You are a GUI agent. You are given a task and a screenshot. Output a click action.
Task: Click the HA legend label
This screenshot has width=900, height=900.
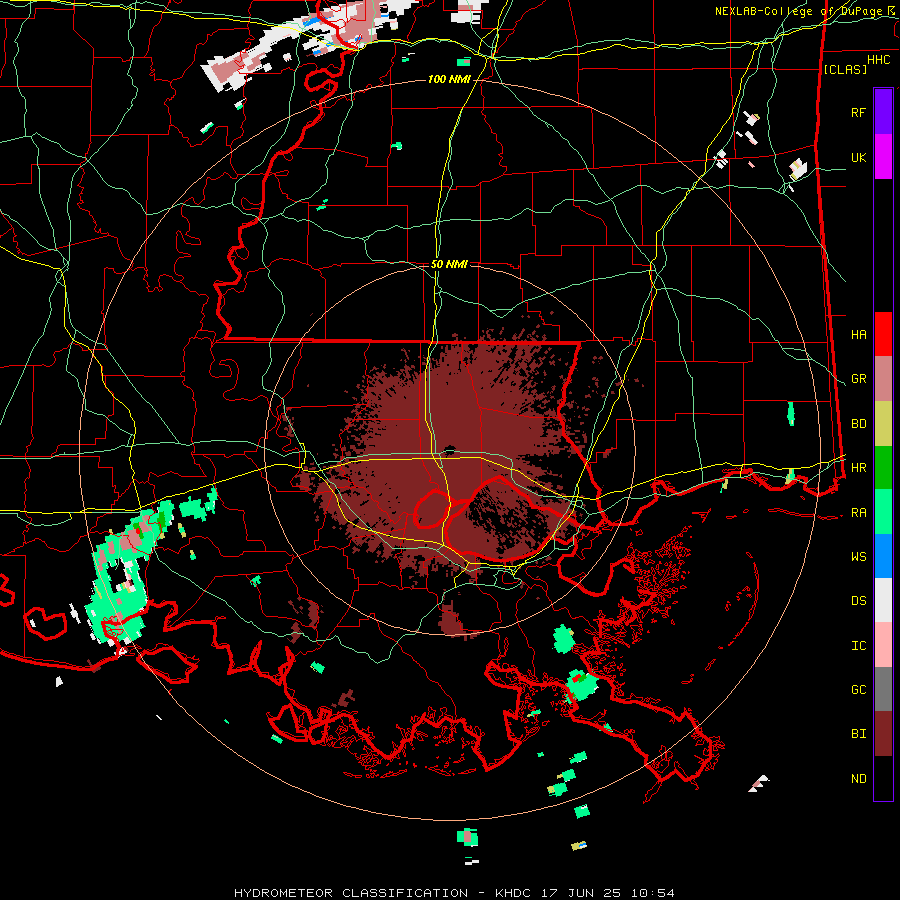click(x=859, y=335)
